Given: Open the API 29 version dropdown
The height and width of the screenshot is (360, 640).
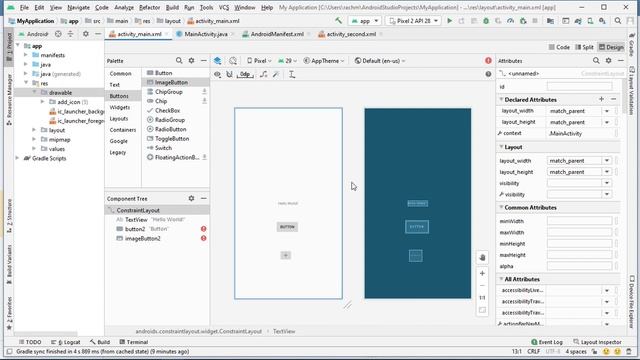Looking at the screenshot, I should pyautogui.click(x=287, y=61).
